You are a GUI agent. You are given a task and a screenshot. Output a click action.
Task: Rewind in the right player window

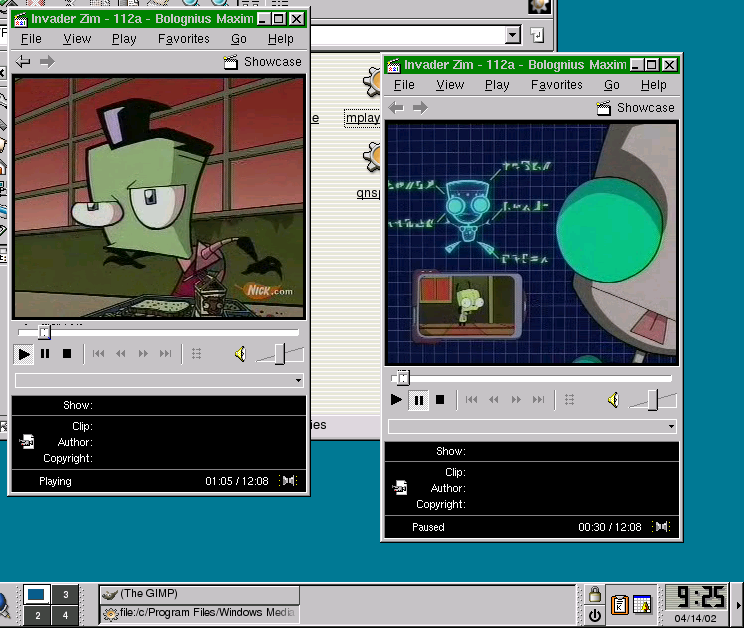coord(493,400)
